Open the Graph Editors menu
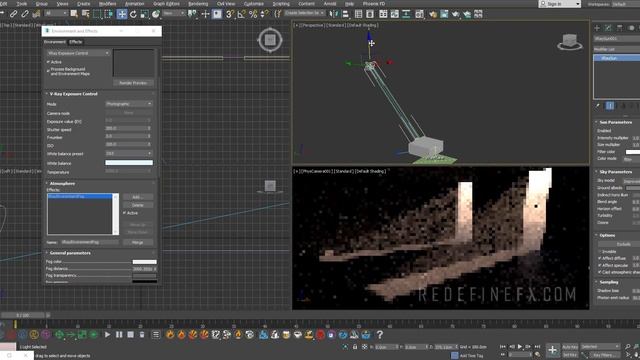The height and width of the screenshot is (360, 640). 166,4
